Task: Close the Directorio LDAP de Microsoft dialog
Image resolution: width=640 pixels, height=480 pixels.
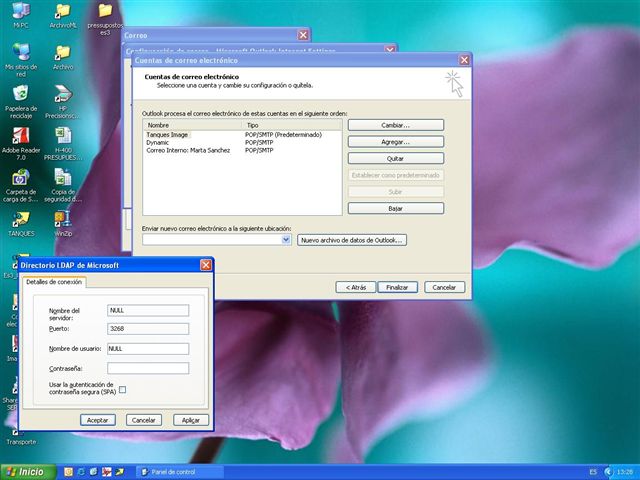Action: point(206,265)
